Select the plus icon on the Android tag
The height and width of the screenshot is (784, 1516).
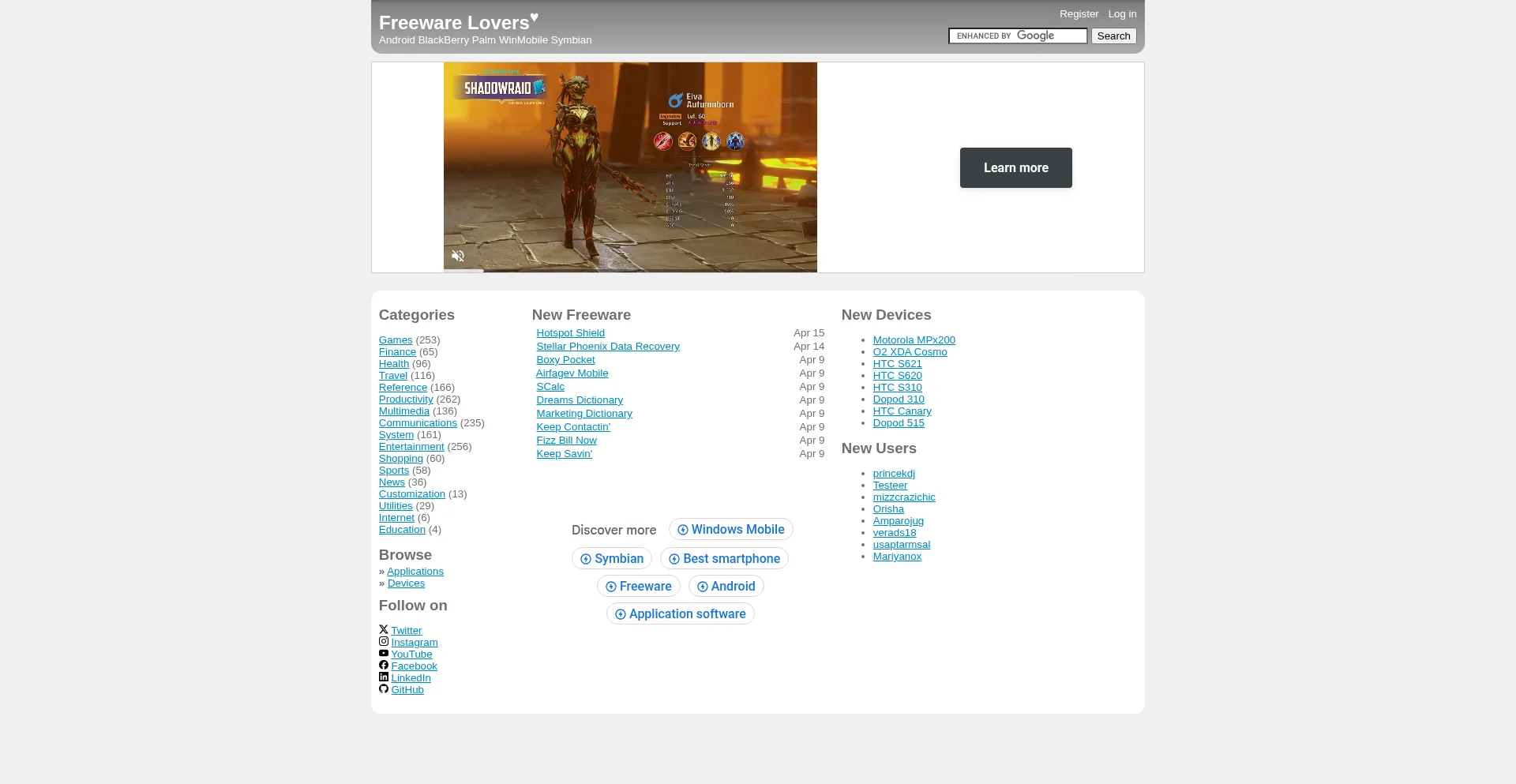703,587
